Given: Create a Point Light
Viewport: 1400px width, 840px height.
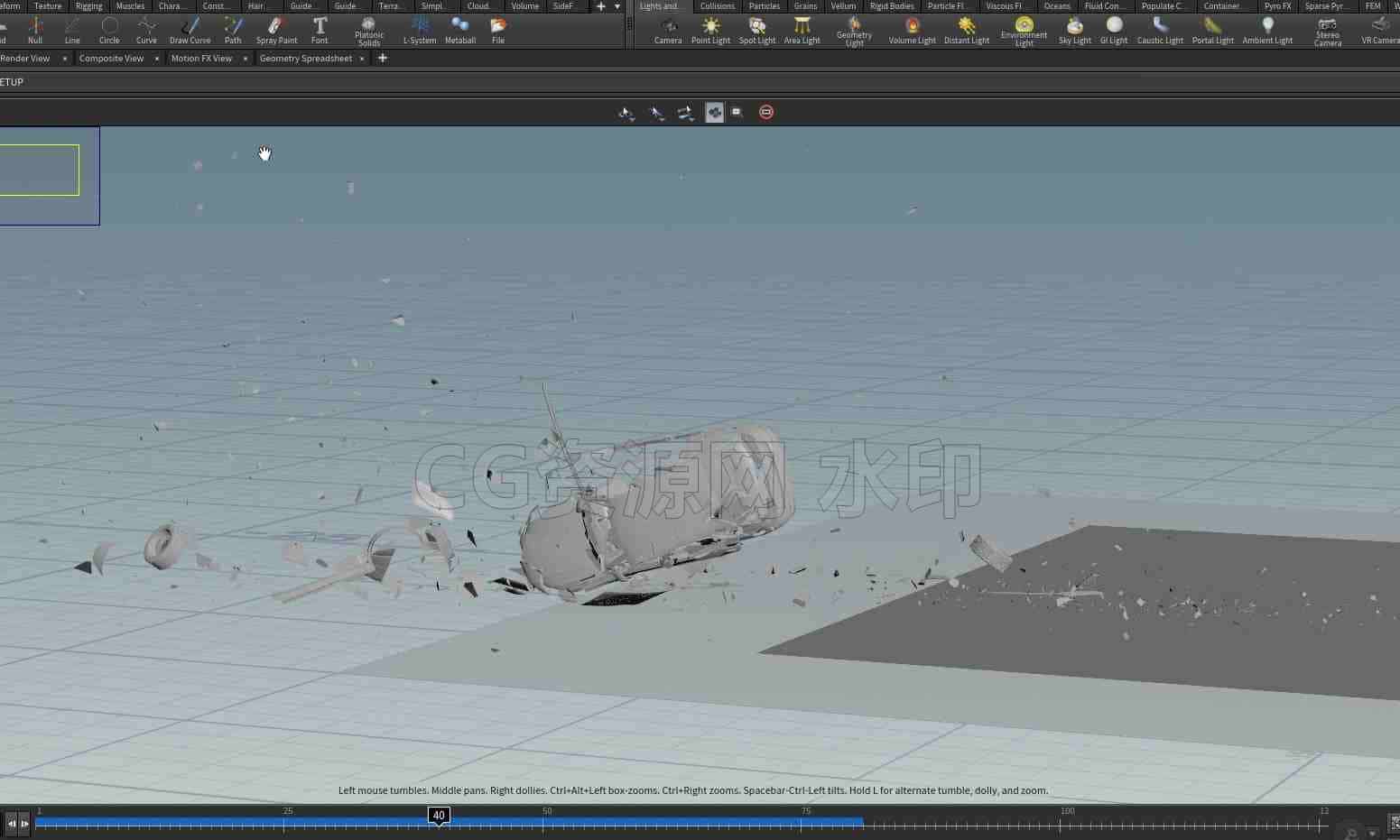Looking at the screenshot, I should 710,31.
